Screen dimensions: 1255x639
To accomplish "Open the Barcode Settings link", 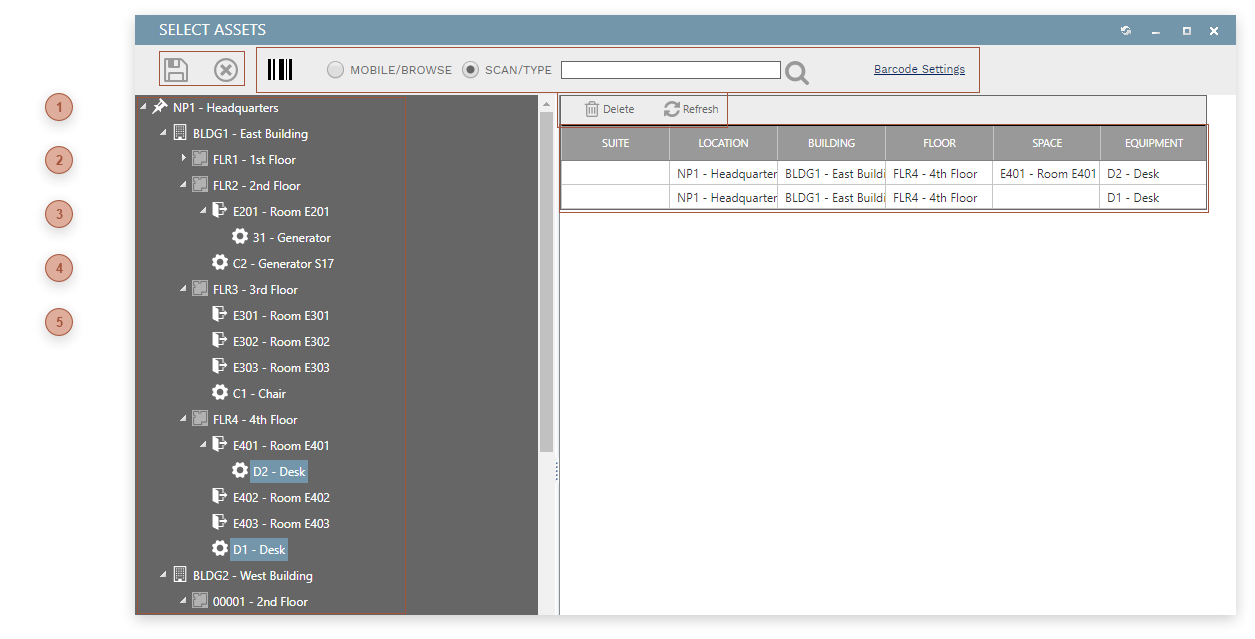I will point(918,69).
